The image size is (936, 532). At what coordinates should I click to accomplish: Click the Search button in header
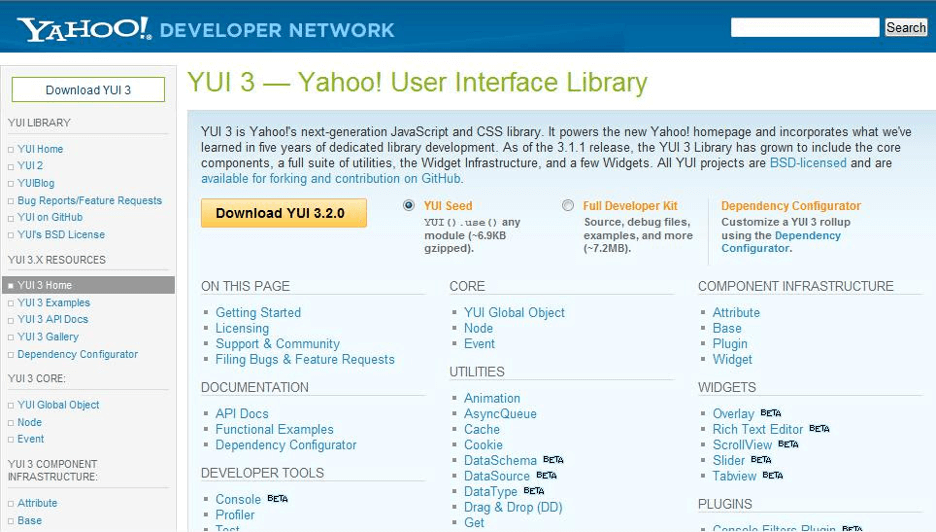pos(906,27)
